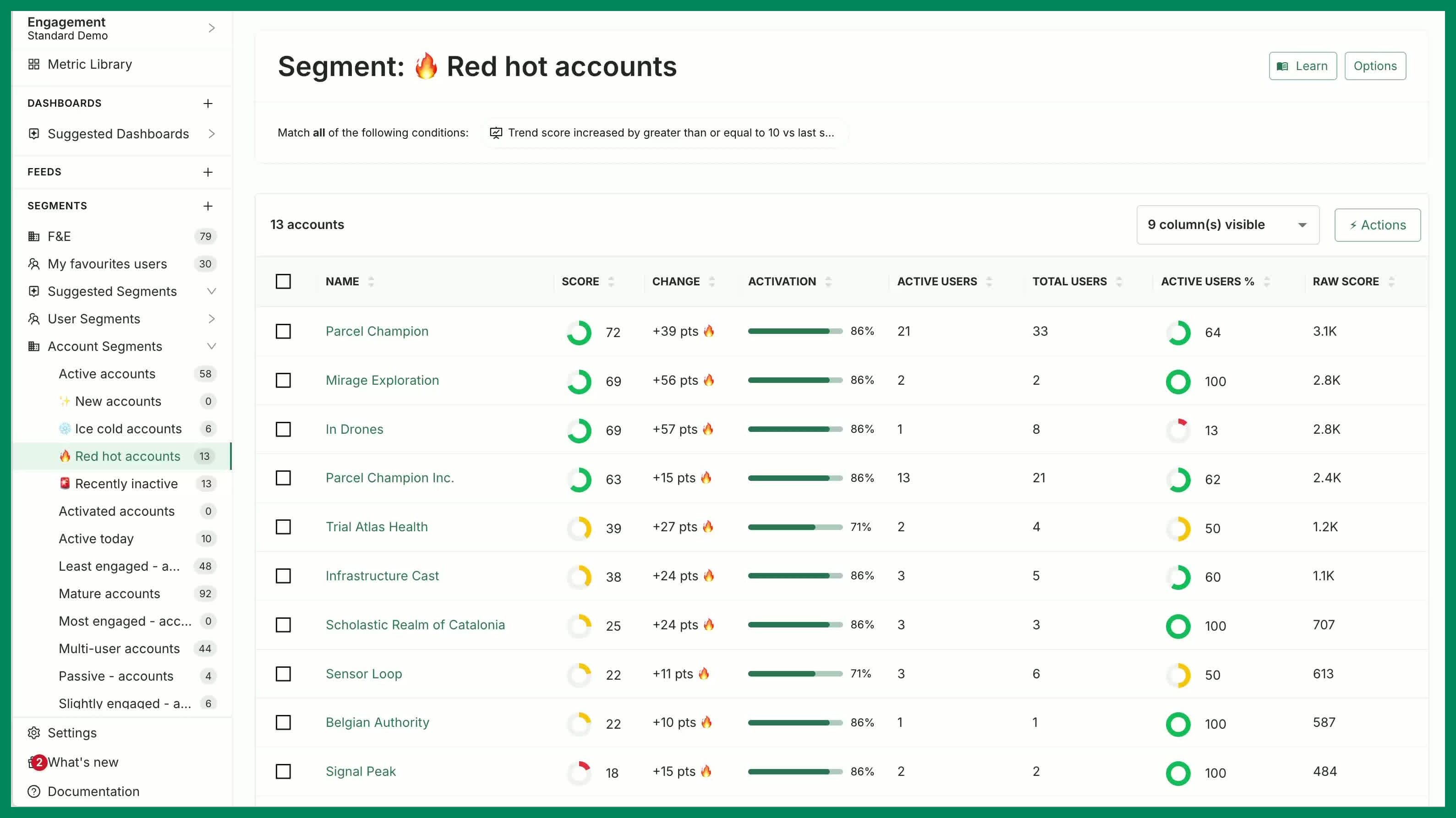Click the Documentation help icon
This screenshot has height=818, width=1456.
coord(34,791)
